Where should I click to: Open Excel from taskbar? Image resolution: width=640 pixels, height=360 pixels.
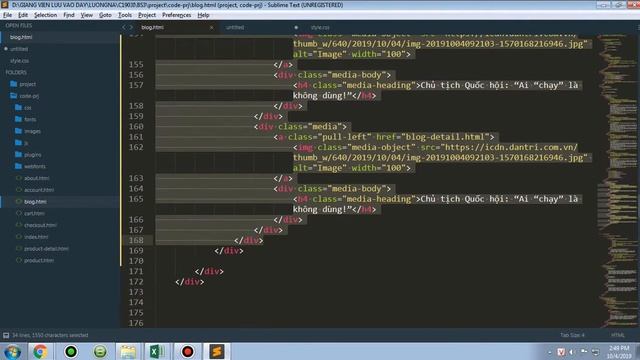coord(157,351)
